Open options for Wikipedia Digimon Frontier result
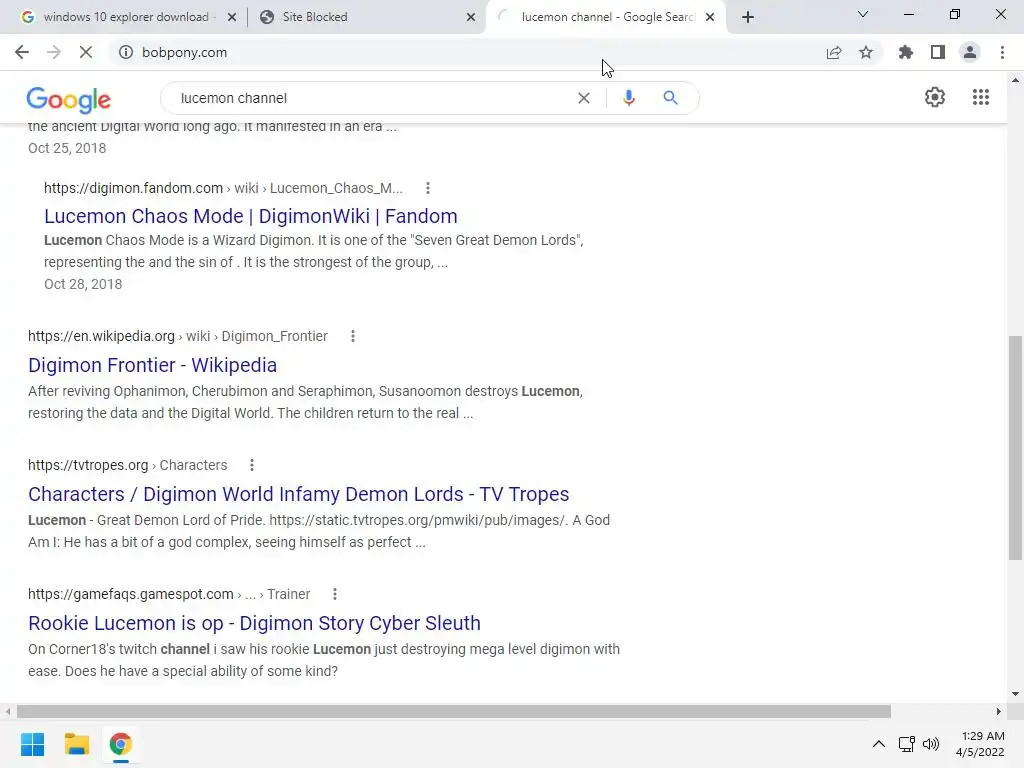This screenshot has width=1024, height=768. (x=353, y=336)
